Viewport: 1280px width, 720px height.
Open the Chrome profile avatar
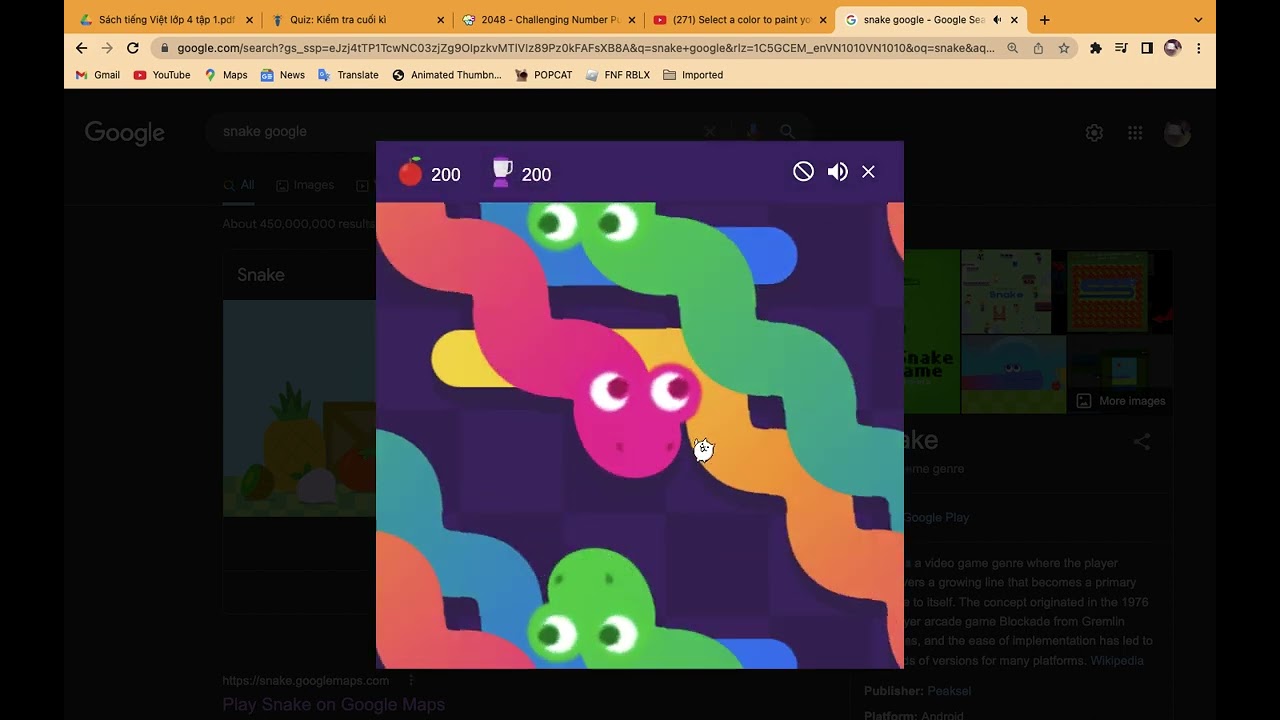click(1172, 48)
